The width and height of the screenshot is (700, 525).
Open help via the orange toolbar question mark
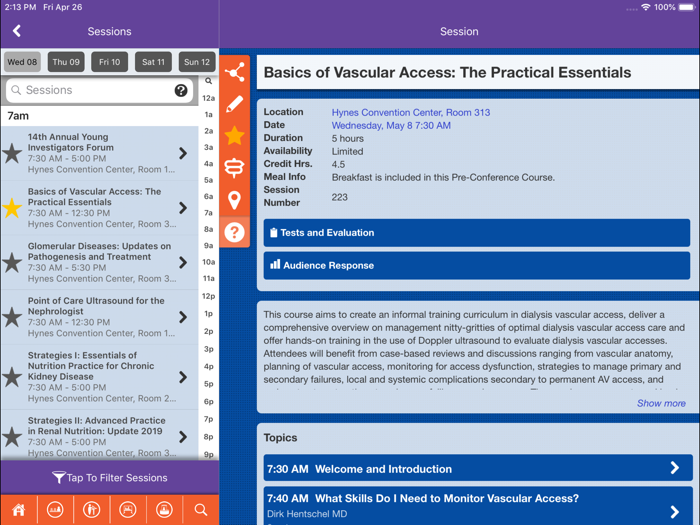(235, 232)
